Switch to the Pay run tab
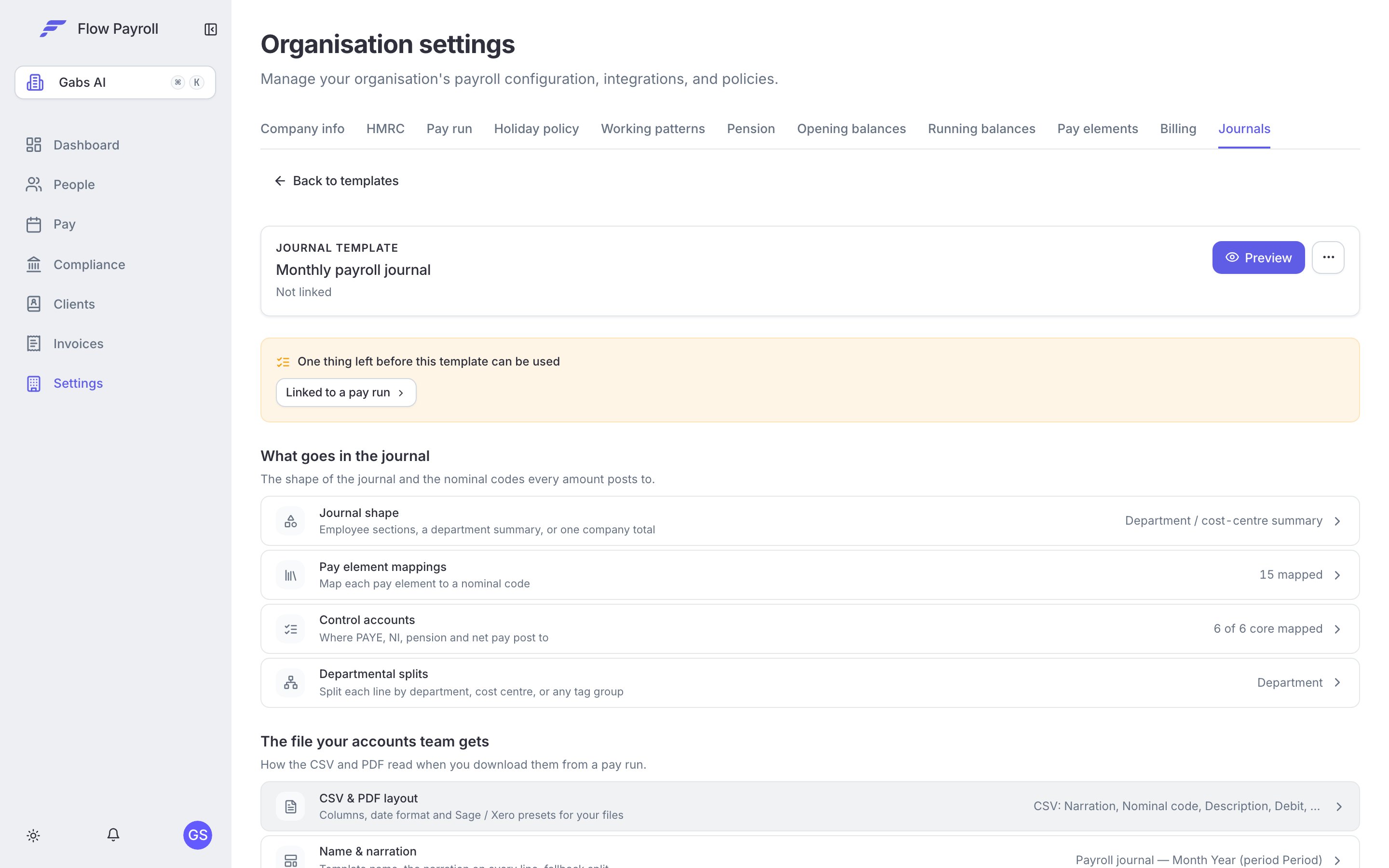The width and height of the screenshot is (1389, 868). click(x=449, y=129)
